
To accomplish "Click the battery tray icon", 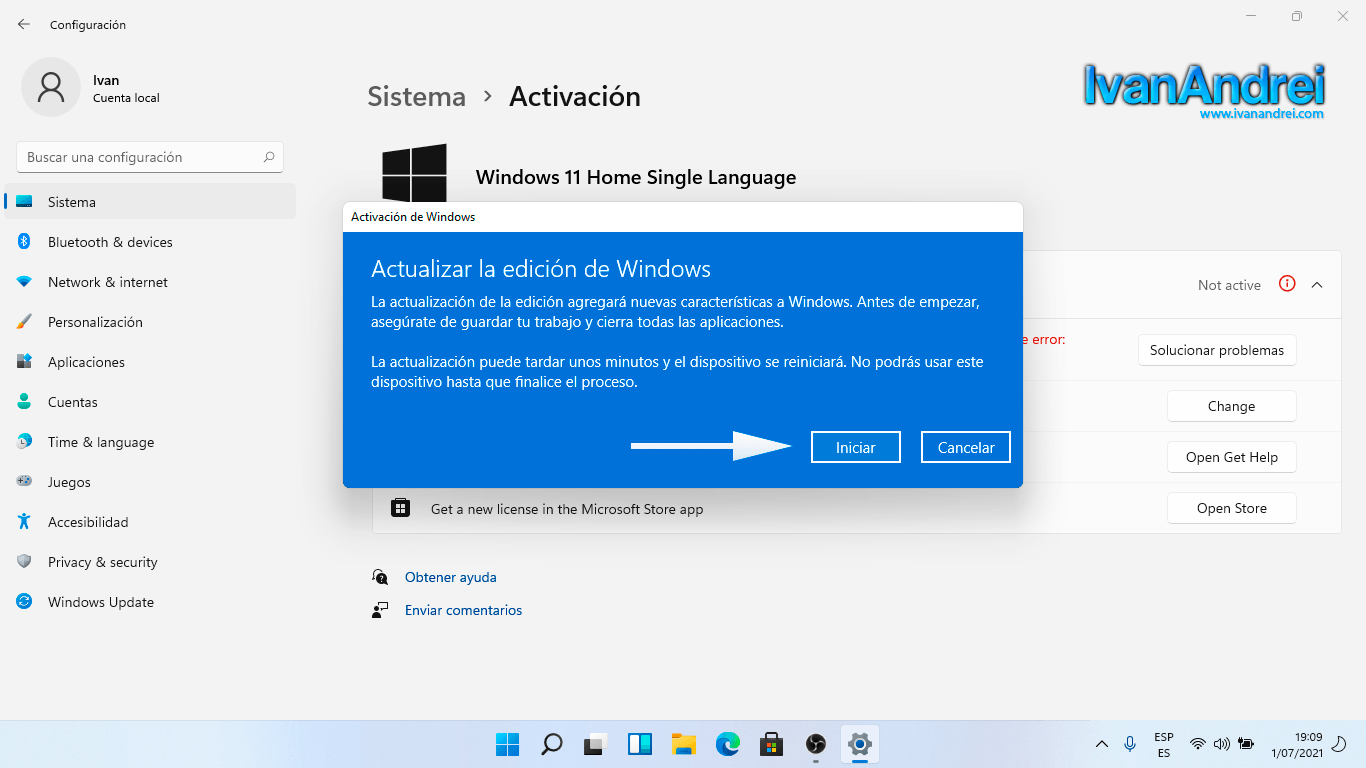I will (x=1246, y=744).
